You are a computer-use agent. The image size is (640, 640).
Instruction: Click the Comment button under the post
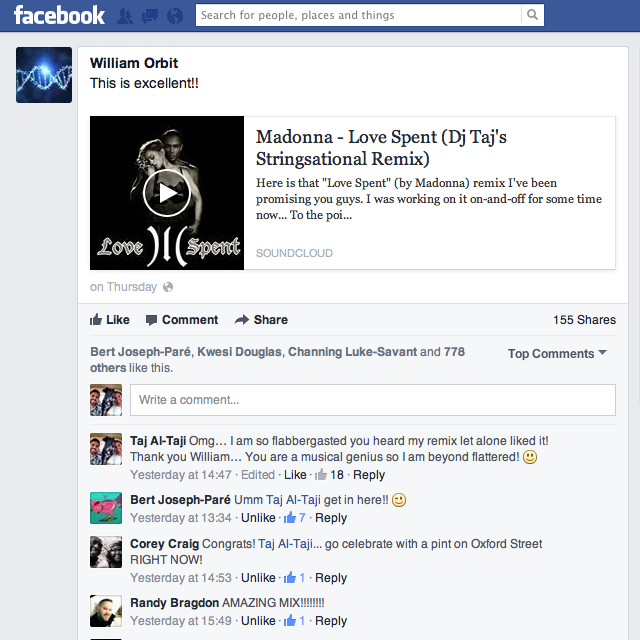[x=182, y=320]
